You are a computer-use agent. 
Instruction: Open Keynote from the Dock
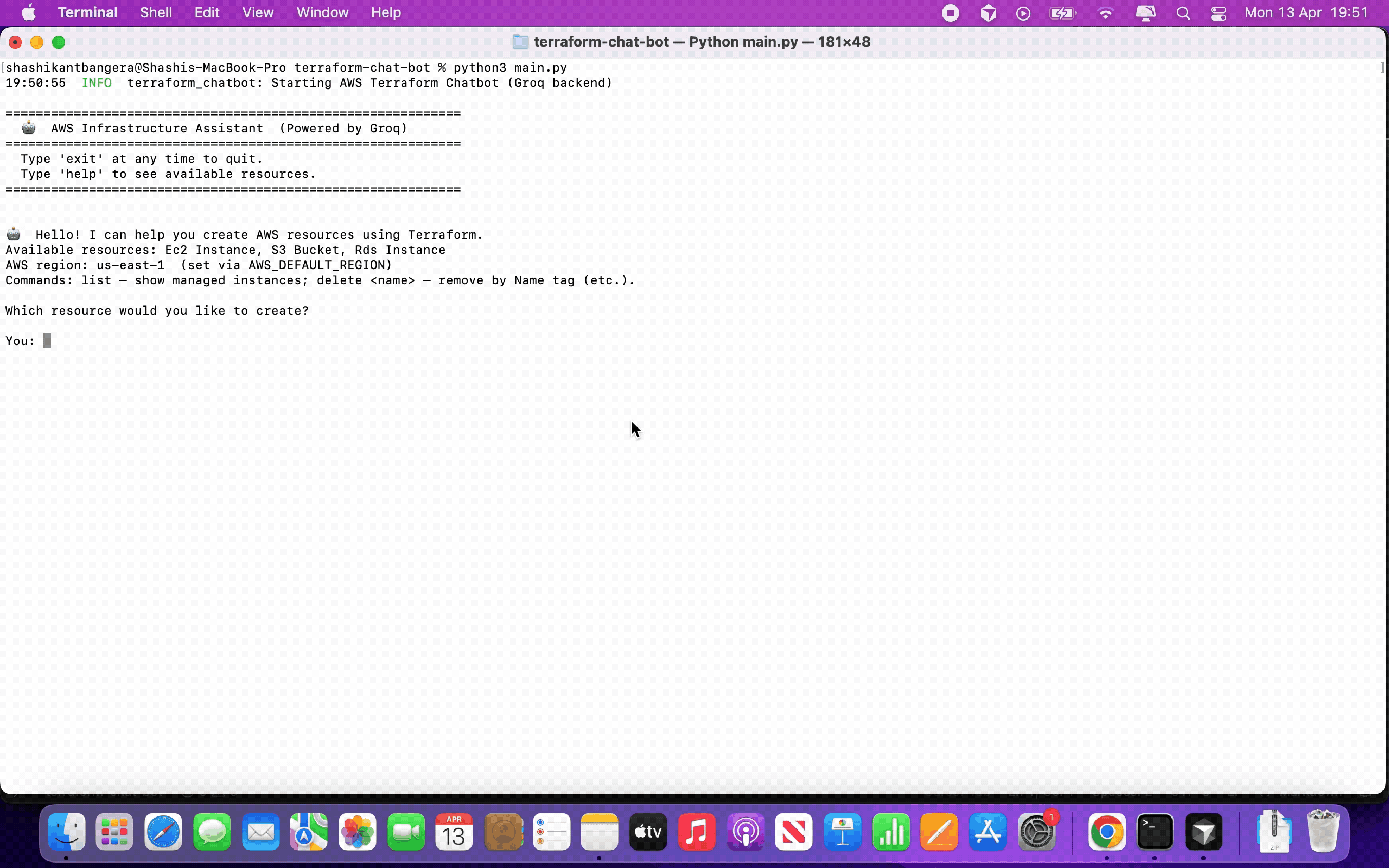point(843,831)
